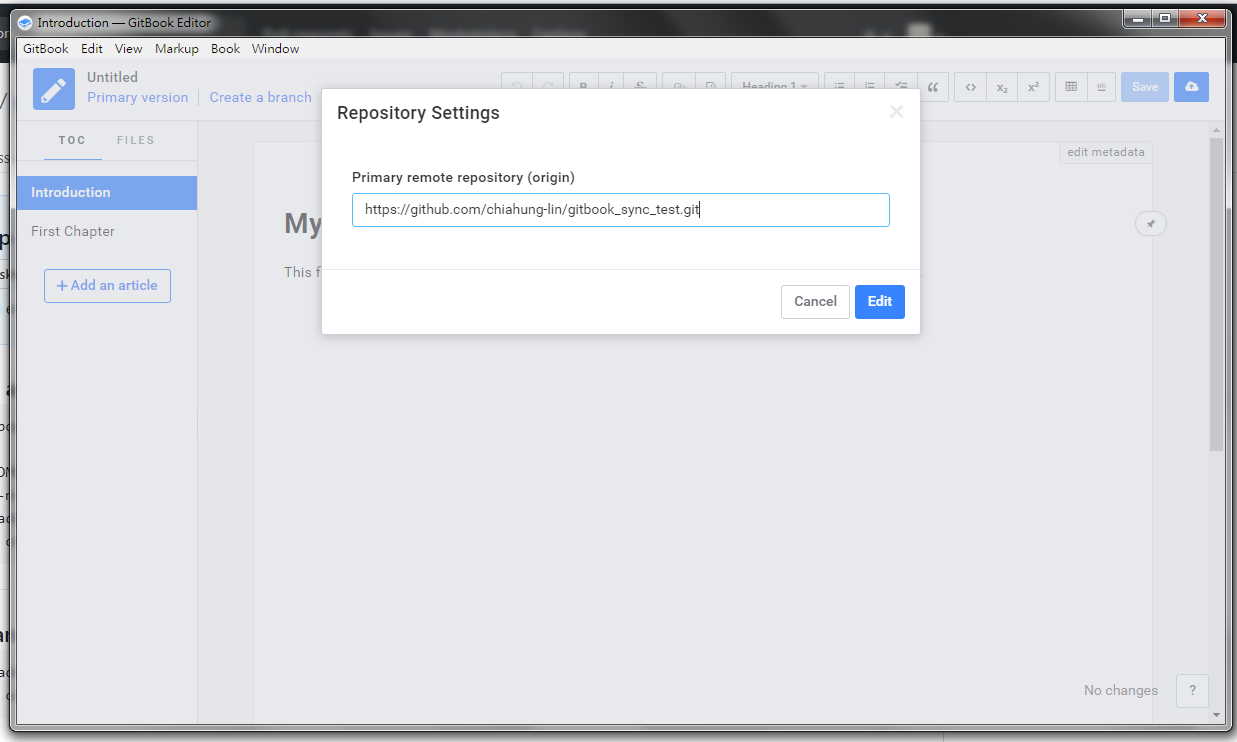Viewport: 1237px width, 742px height.
Task: Click the Create a branch link
Action: coord(260,97)
